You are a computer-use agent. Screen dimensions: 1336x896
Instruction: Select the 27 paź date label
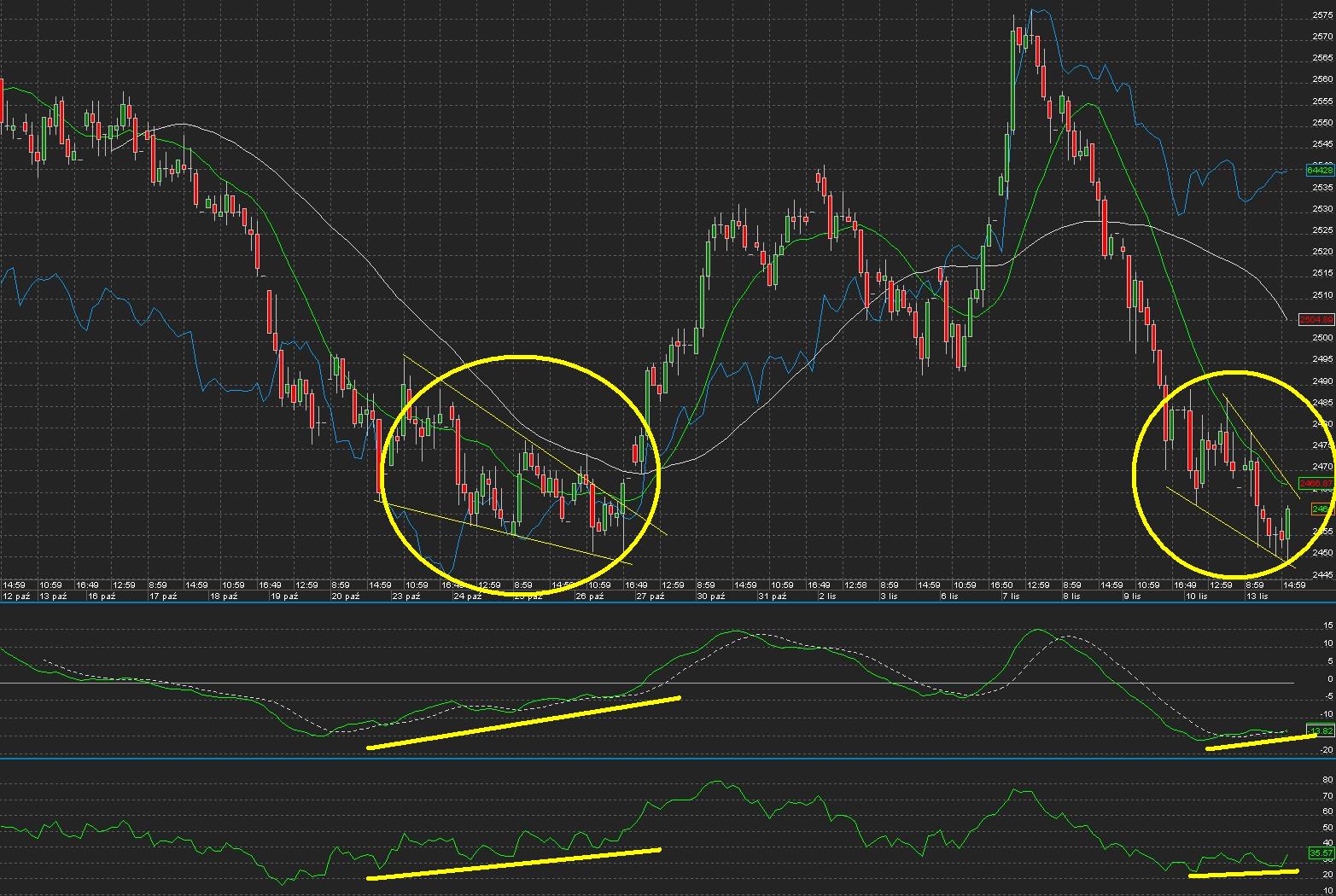pyautogui.click(x=650, y=596)
